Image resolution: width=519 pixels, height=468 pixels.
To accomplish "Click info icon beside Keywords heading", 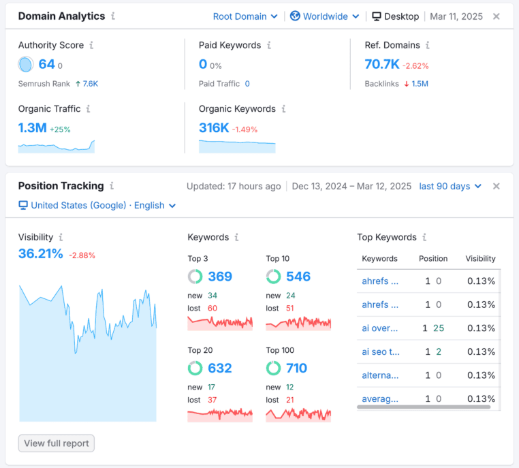I will point(237,237).
